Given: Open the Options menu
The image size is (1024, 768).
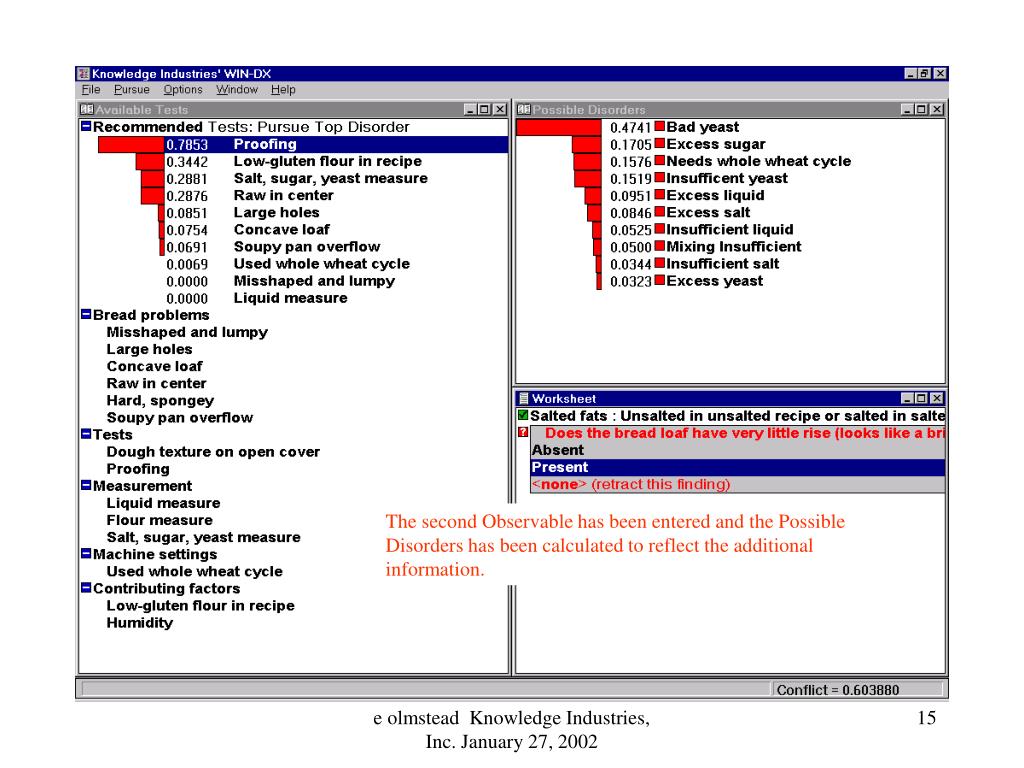Looking at the screenshot, I should click(x=183, y=90).
